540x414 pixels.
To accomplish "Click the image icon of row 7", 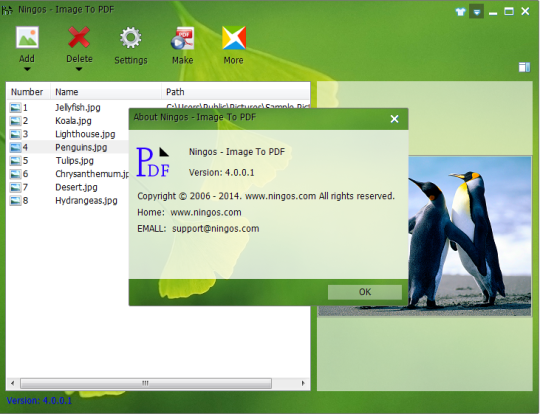I will [x=15, y=187].
